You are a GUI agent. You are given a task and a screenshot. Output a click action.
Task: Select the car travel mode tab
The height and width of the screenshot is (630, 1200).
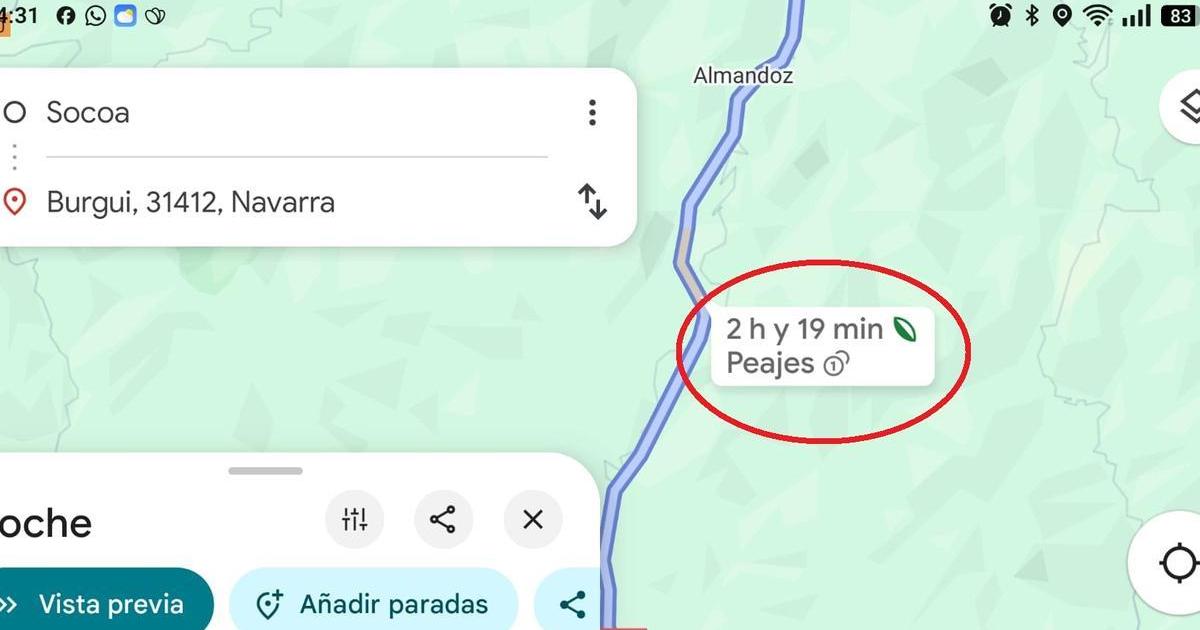point(45,523)
